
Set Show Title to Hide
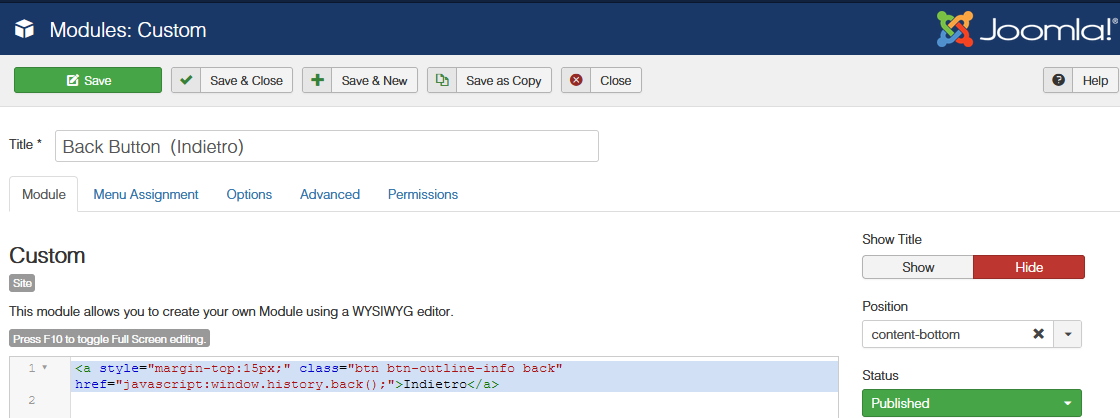click(x=1029, y=268)
